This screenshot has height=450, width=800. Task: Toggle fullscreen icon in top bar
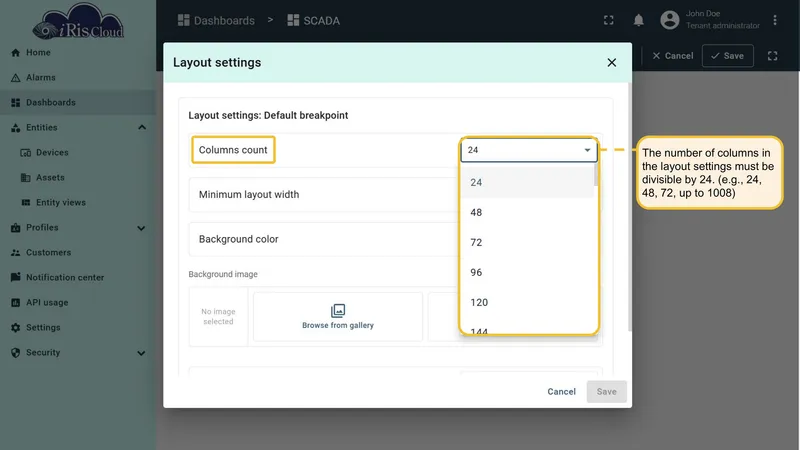609,20
